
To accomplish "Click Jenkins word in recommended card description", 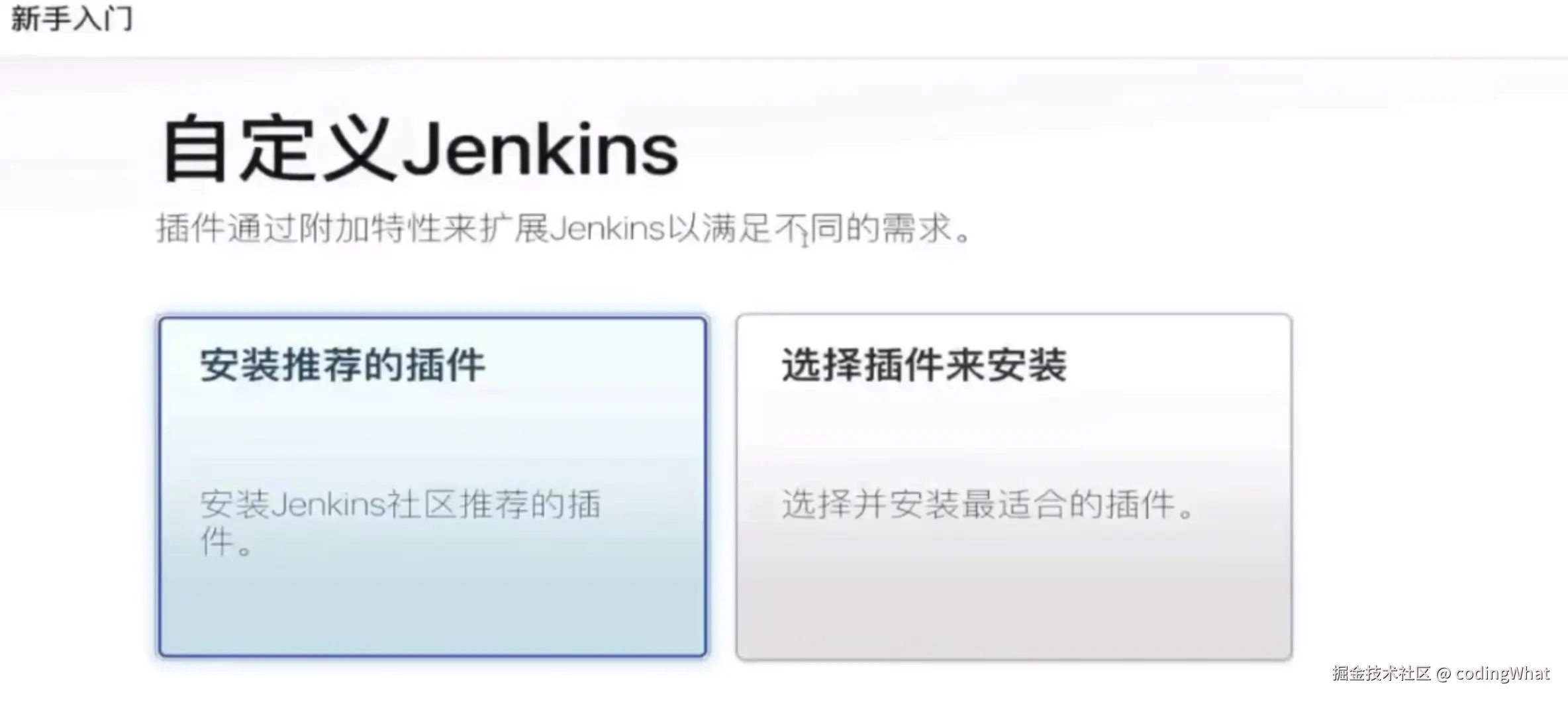I will [328, 505].
